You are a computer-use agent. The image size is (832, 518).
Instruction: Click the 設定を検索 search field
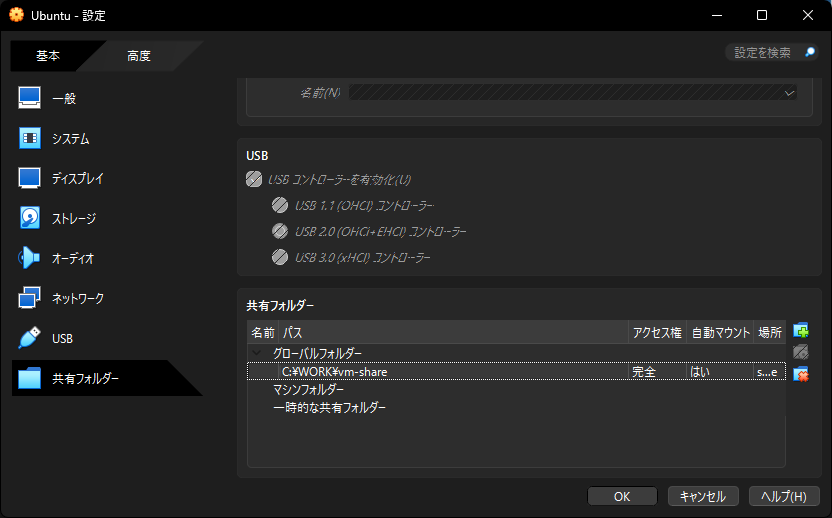(764, 53)
